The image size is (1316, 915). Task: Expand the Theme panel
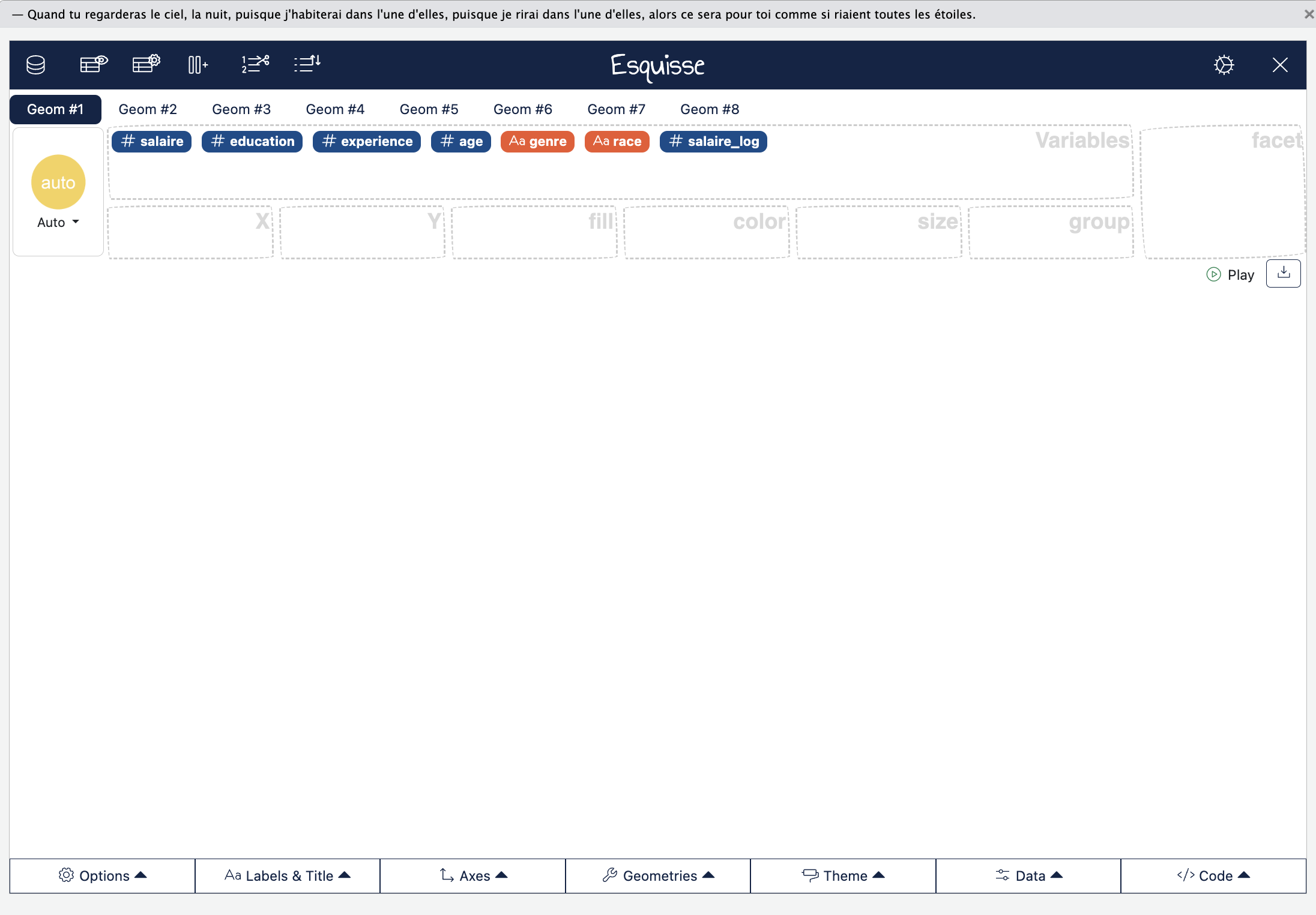tap(844, 876)
